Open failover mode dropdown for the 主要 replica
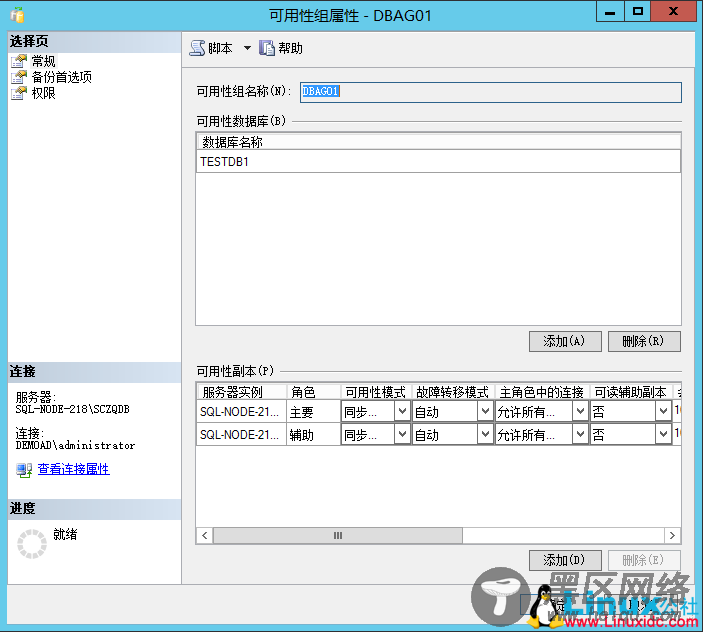The width and height of the screenshot is (703, 632). tap(485, 411)
